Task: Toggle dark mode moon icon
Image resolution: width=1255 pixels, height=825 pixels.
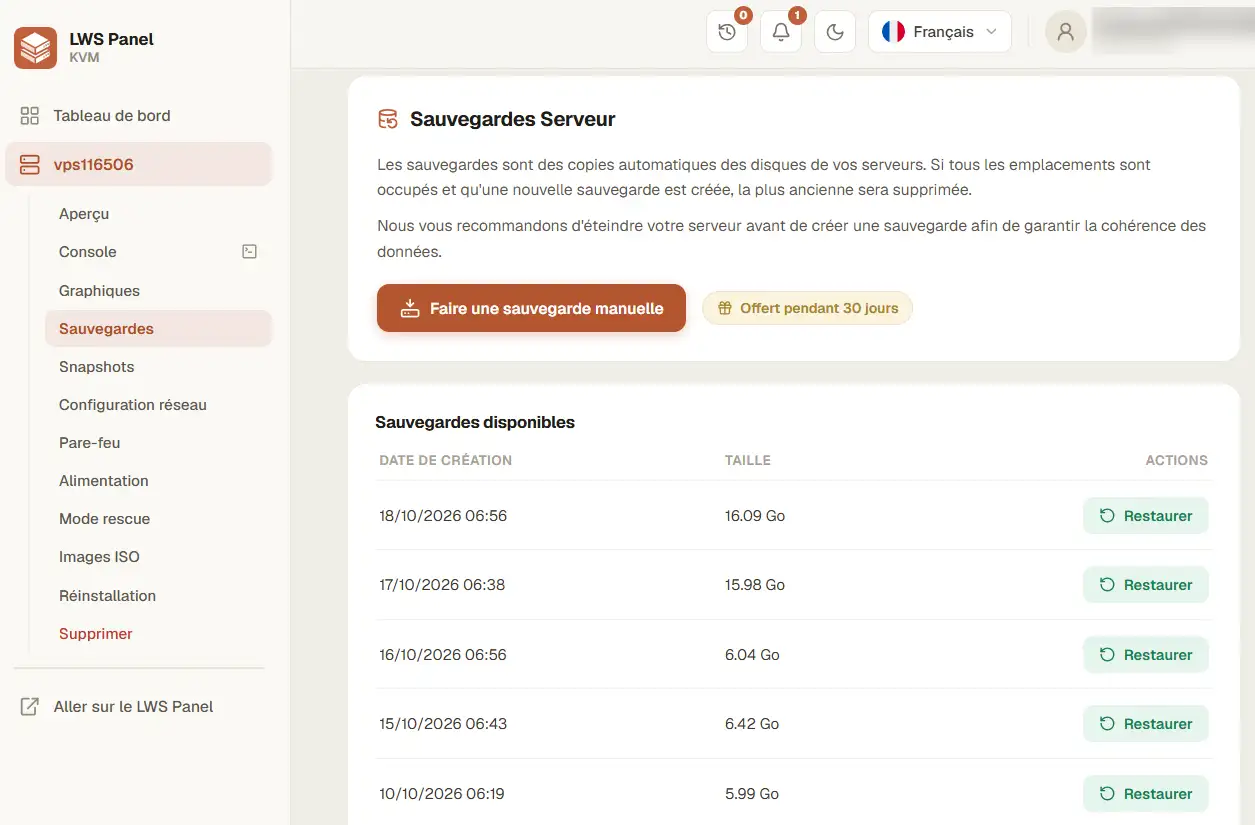Action: point(835,32)
